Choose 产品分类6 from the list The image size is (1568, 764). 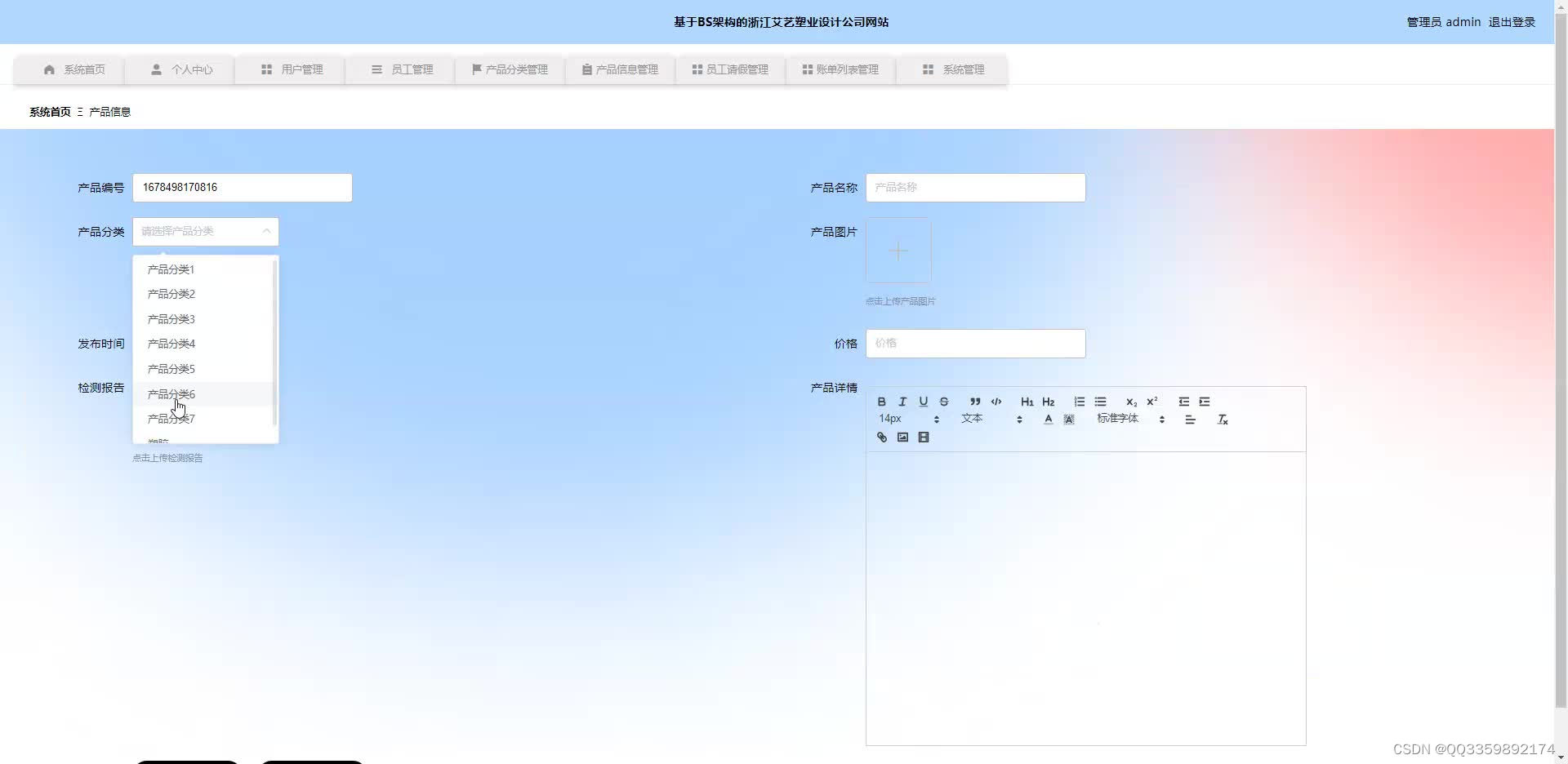(x=204, y=394)
